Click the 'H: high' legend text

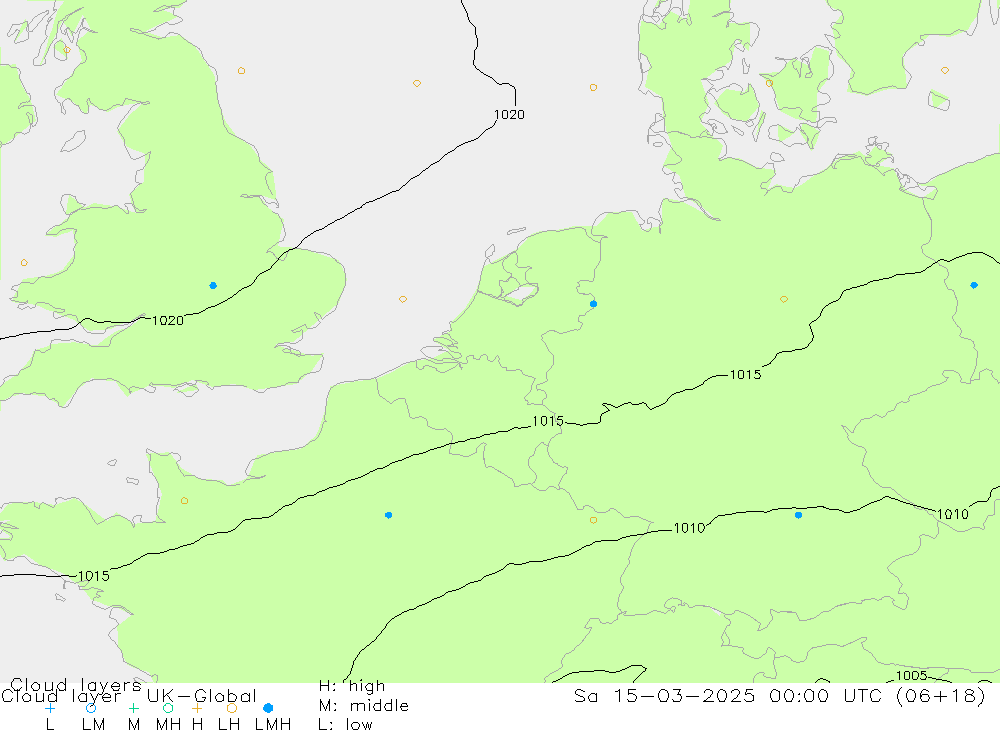[352, 686]
